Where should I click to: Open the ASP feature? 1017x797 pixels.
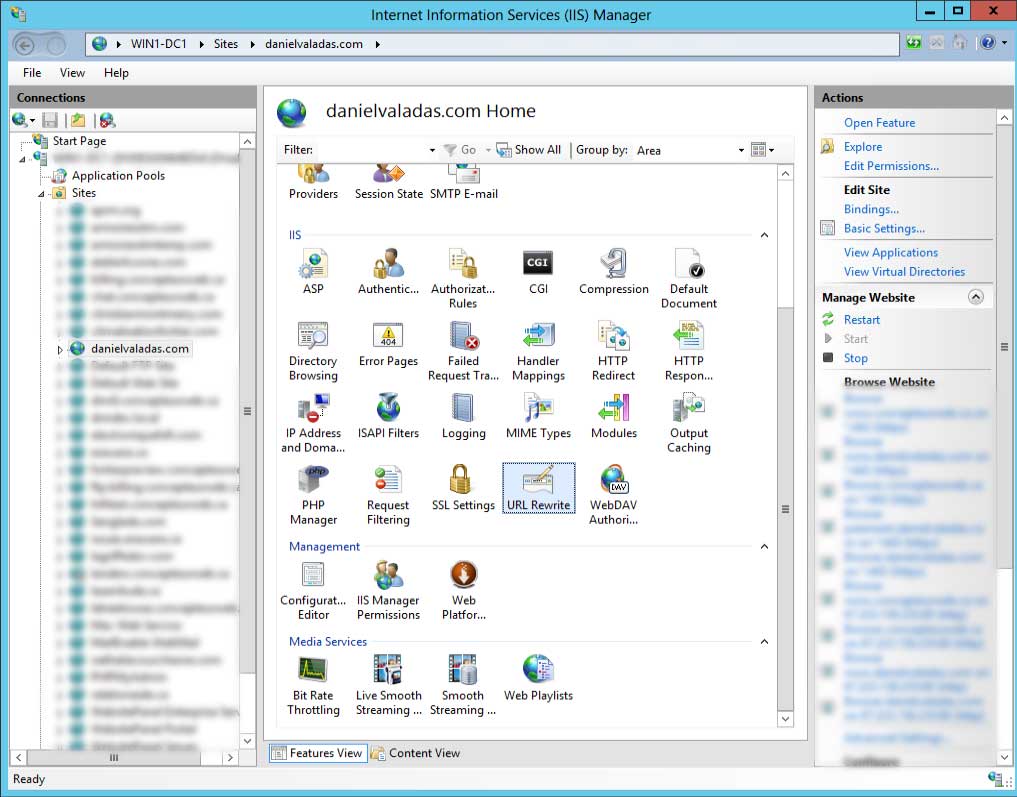coord(313,272)
